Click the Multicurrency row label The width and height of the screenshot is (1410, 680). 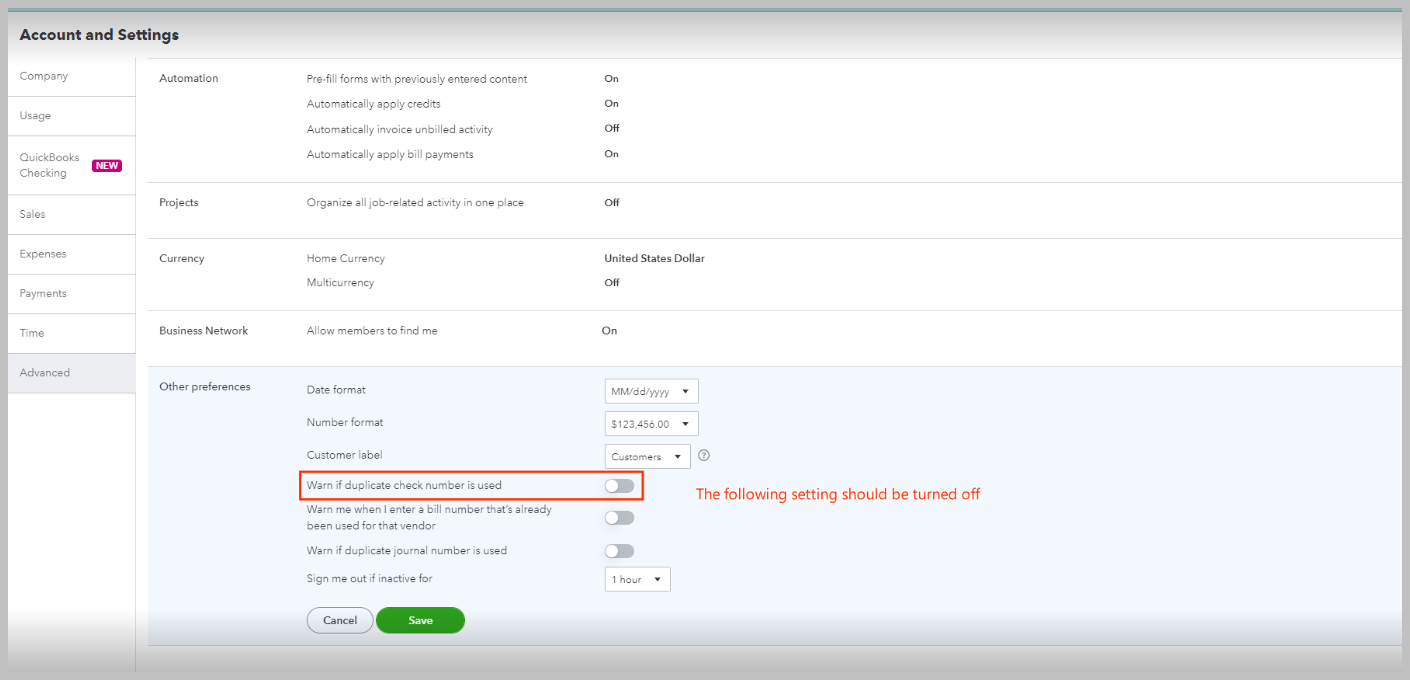(x=340, y=282)
